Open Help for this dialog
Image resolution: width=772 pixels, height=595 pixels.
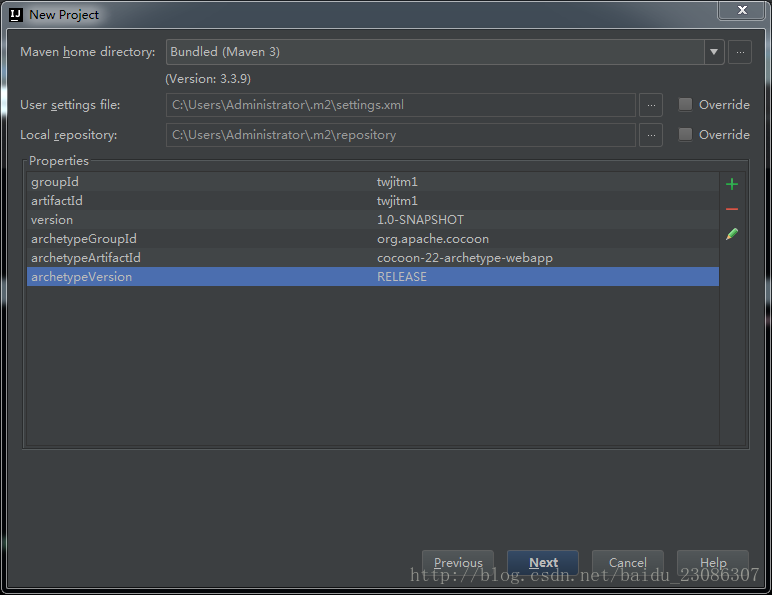pyautogui.click(x=713, y=562)
